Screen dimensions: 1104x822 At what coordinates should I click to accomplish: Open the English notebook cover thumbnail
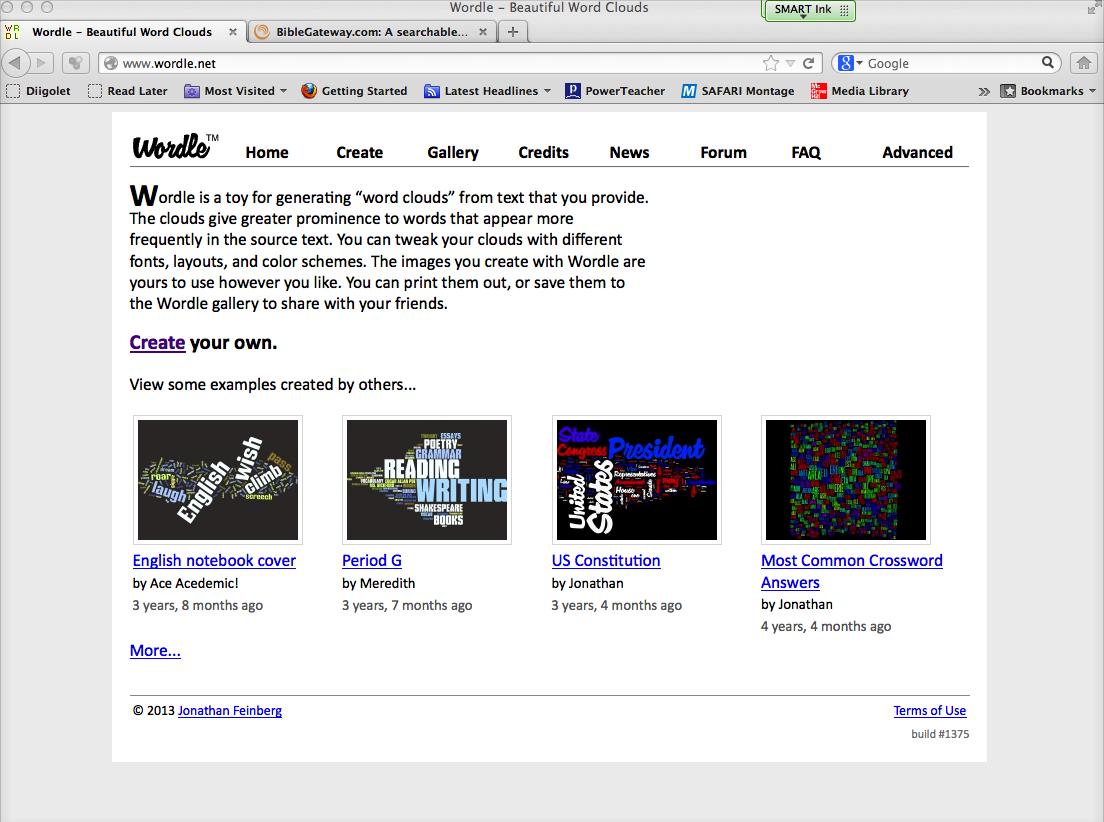218,480
